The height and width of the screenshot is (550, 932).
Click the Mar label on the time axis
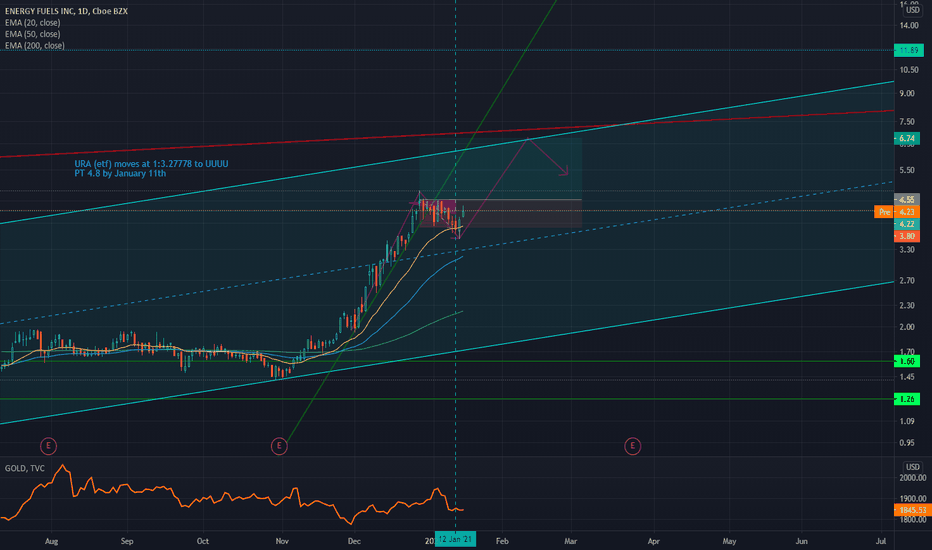pos(571,541)
